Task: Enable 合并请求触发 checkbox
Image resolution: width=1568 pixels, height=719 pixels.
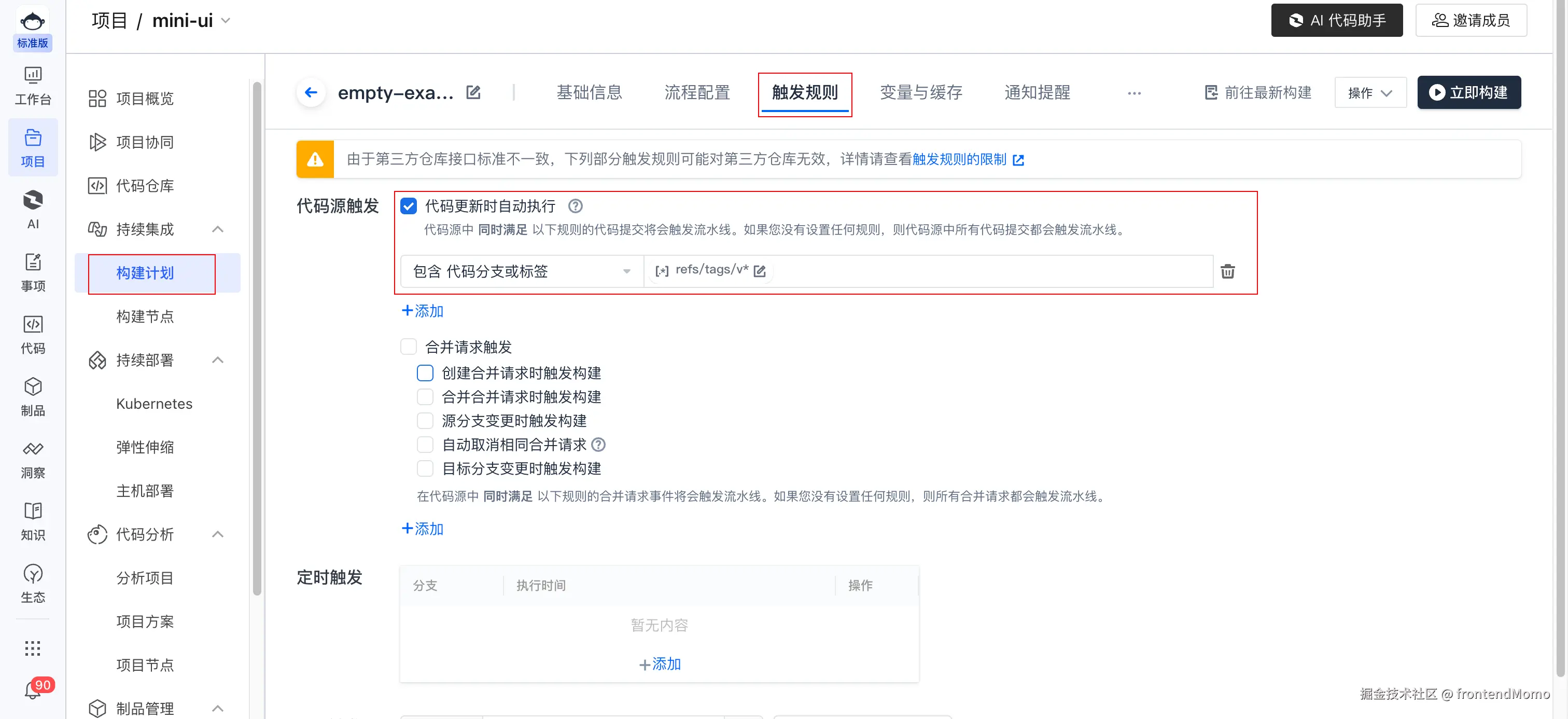Action: pos(409,347)
